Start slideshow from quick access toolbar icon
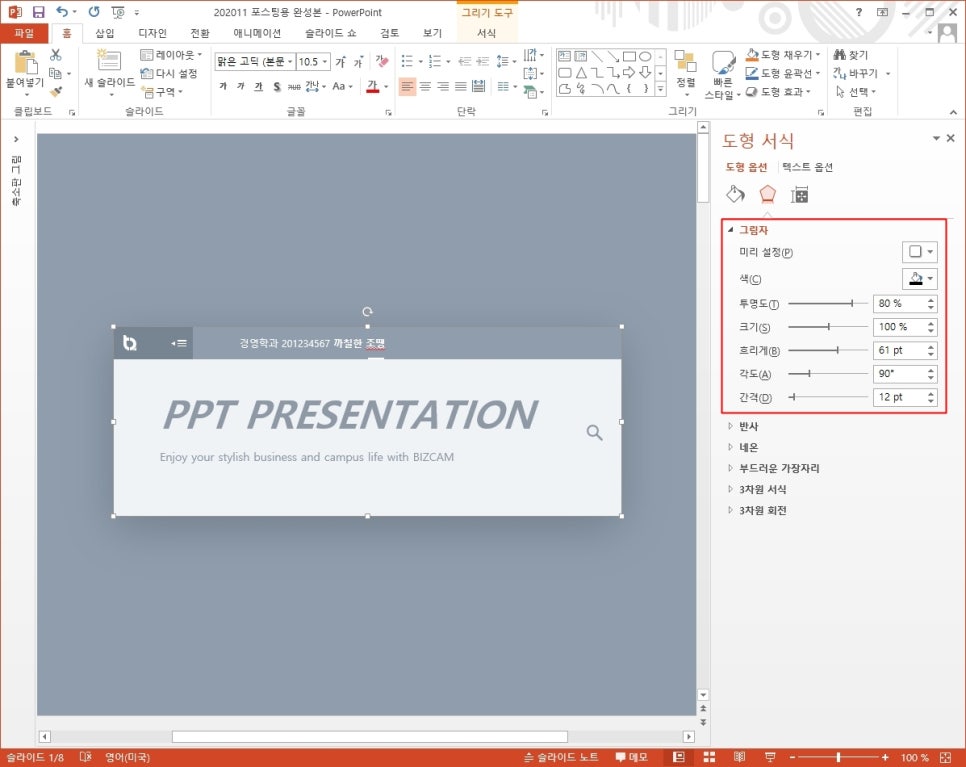The height and width of the screenshot is (767, 966). [x=118, y=12]
